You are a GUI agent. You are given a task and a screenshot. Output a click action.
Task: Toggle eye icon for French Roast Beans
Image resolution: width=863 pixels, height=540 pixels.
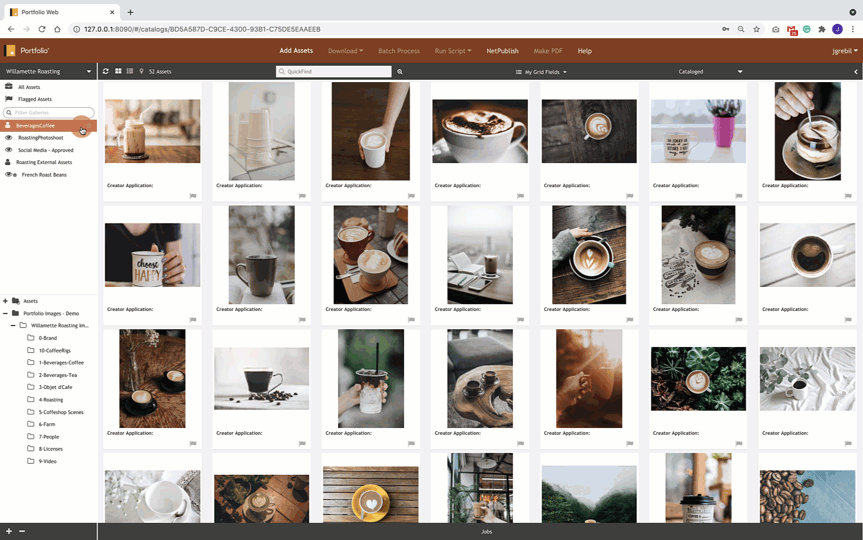10,174
